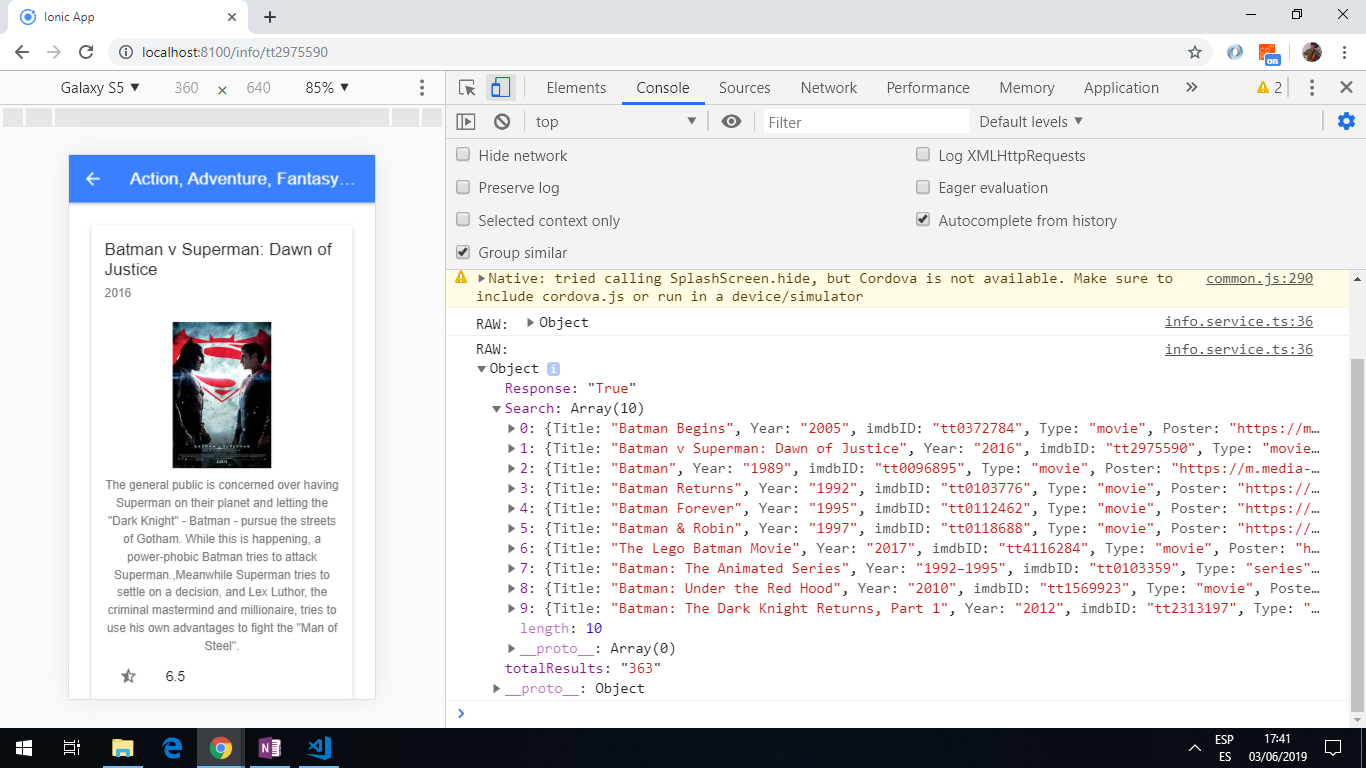Open the notification center icon
Screen dimensions: 1366x768
[1332, 748]
